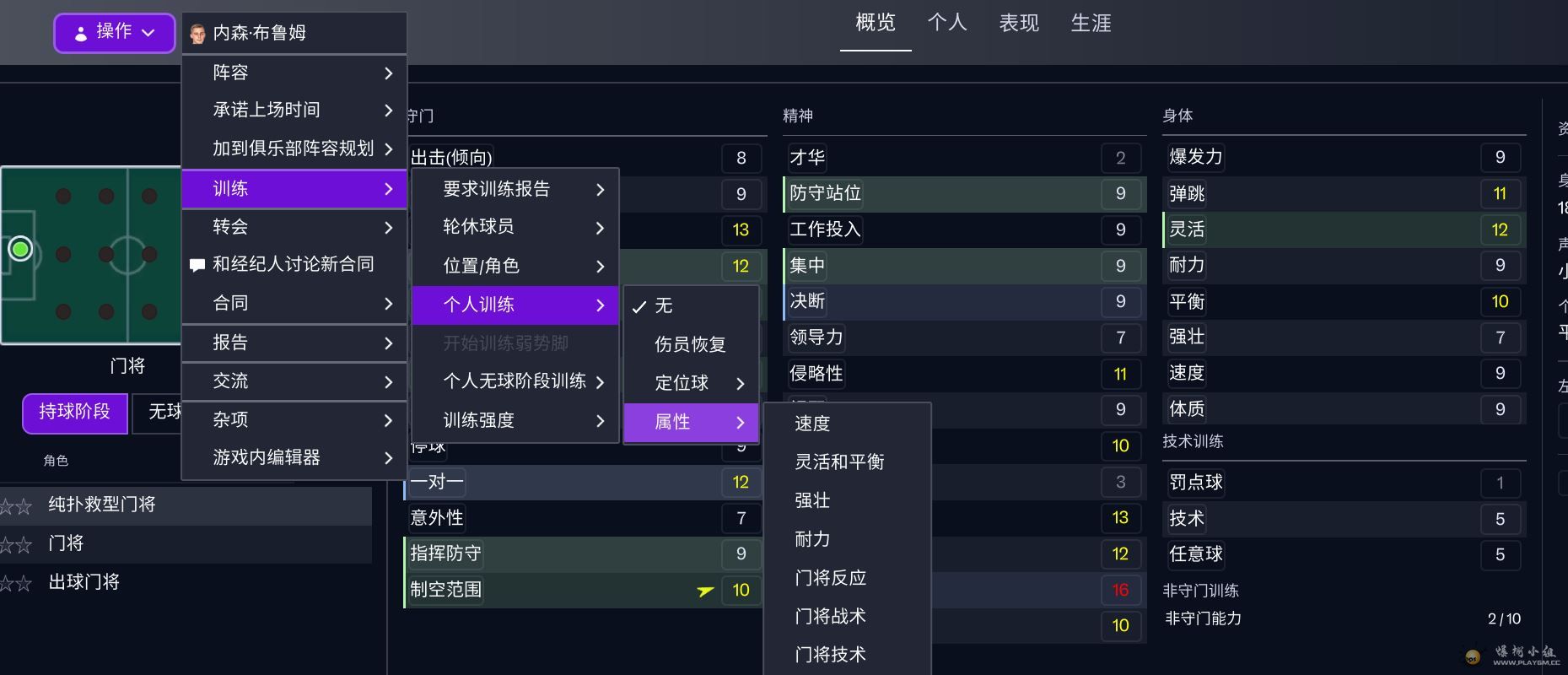Open the 表现 tab
Viewport: 1568px width, 675px height.
click(1019, 24)
